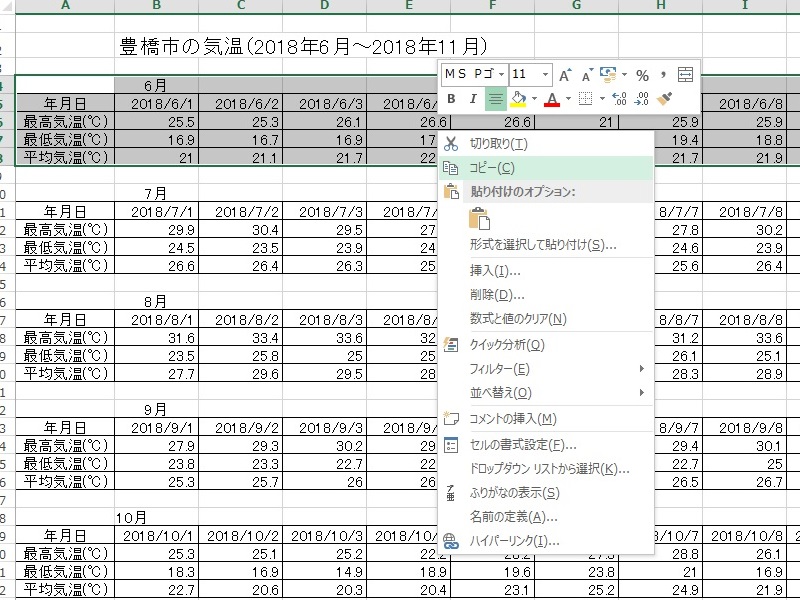Screen dimensions: 800x600
Task: Click the increase font size icon
Action: pyautogui.click(x=565, y=74)
